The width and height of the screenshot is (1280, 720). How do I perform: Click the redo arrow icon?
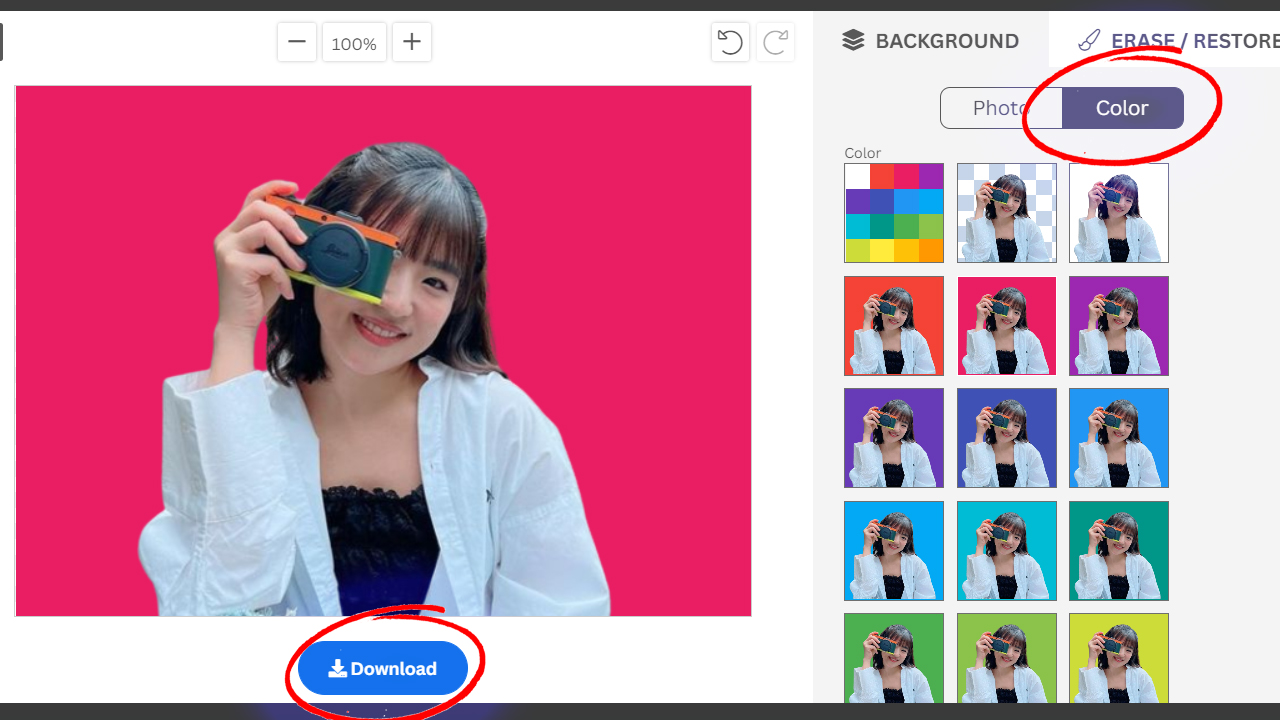point(776,43)
